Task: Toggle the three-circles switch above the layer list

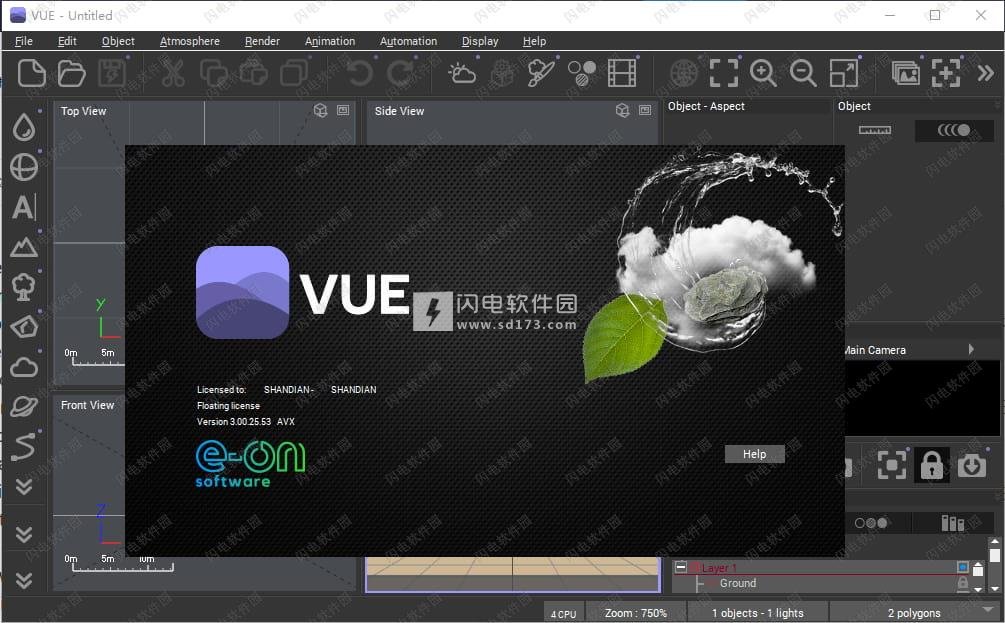Action: click(x=871, y=523)
